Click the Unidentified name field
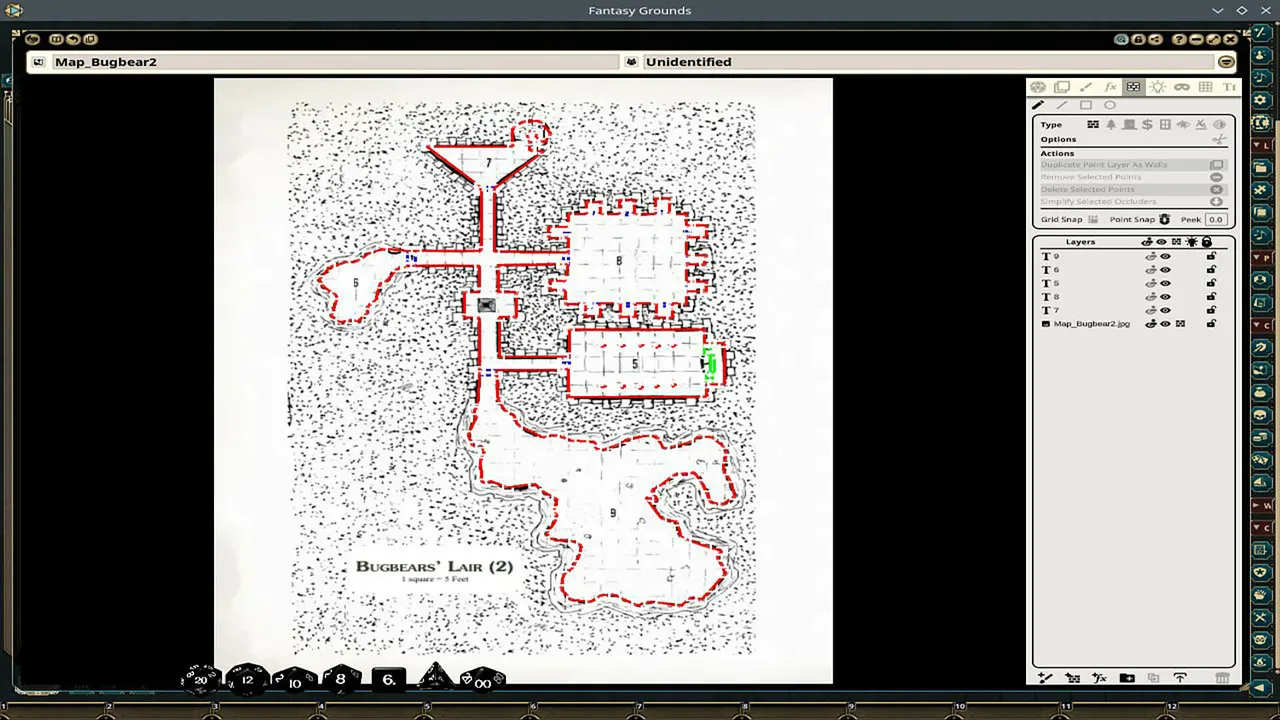 click(927, 62)
